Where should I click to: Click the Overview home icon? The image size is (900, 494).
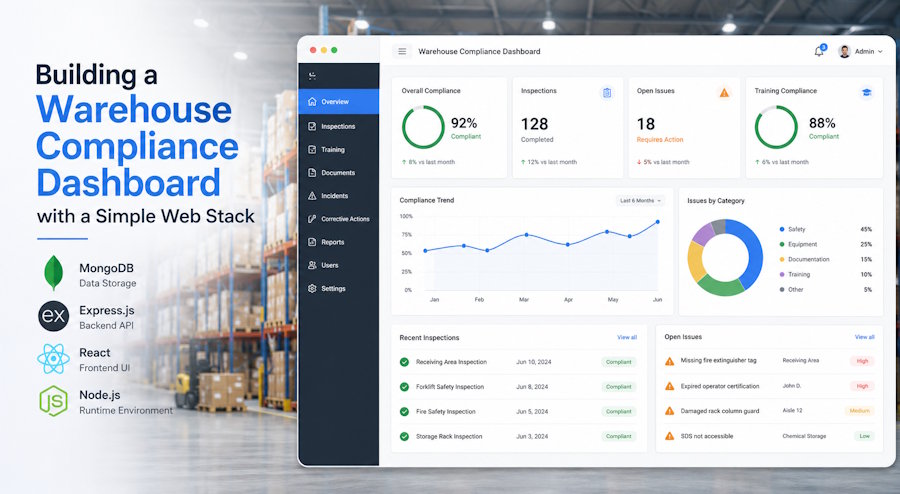[312, 102]
